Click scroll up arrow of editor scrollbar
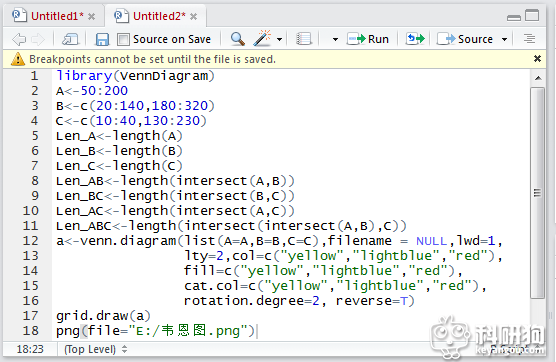This screenshot has height=362, width=556. (538, 78)
